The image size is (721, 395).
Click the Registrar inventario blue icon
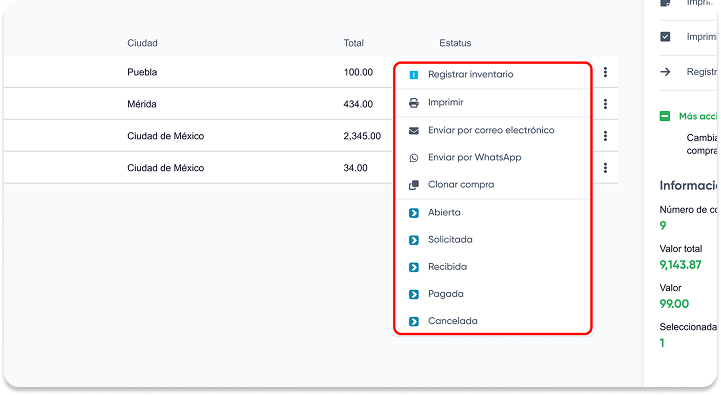414,74
